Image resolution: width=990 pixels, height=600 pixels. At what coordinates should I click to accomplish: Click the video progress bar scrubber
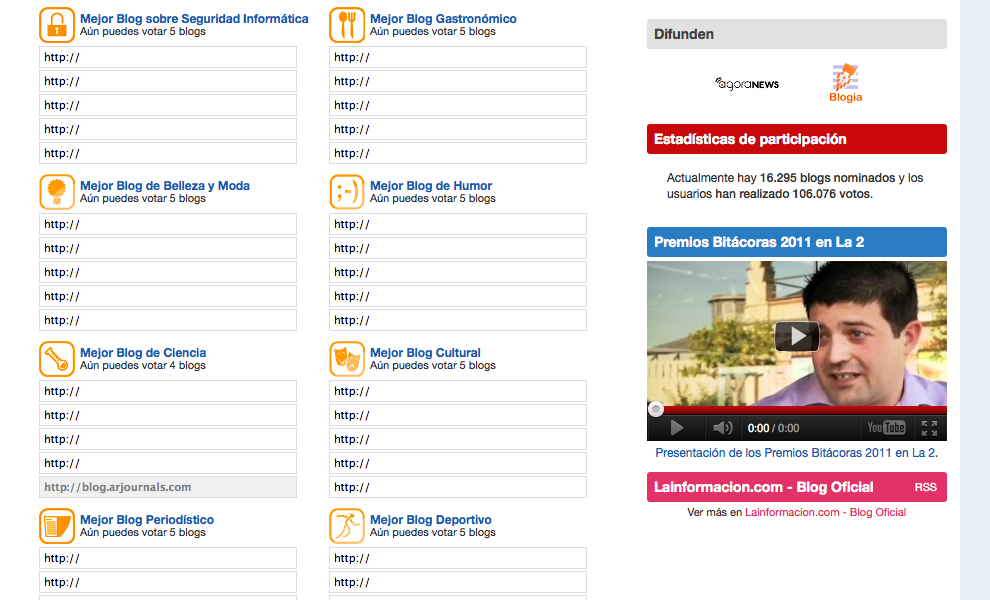pyautogui.click(x=656, y=409)
